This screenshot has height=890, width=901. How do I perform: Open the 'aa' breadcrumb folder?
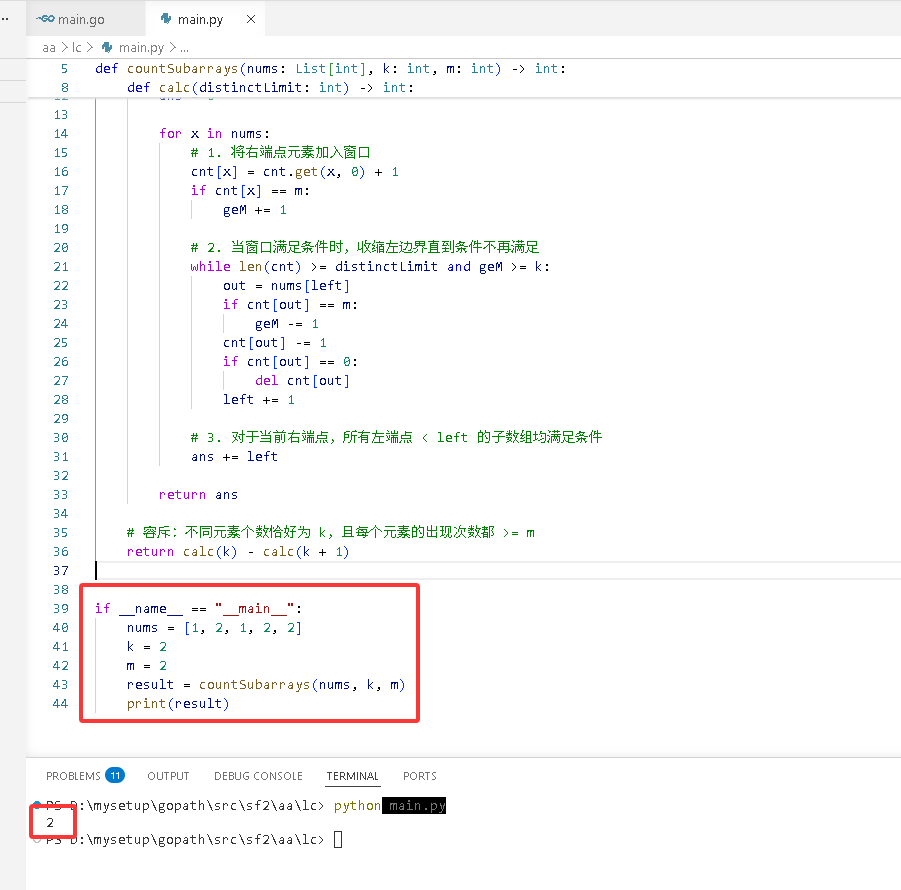point(49,48)
